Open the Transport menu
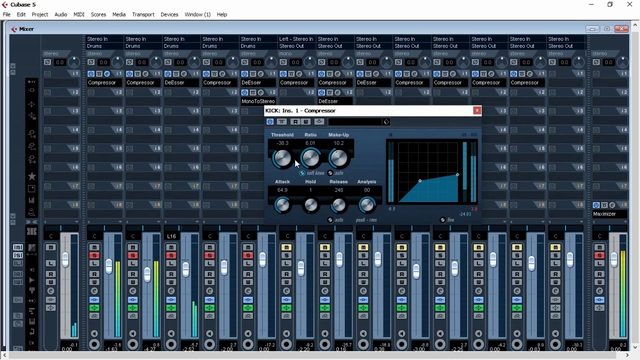This screenshot has width=640, height=360. tap(143, 14)
